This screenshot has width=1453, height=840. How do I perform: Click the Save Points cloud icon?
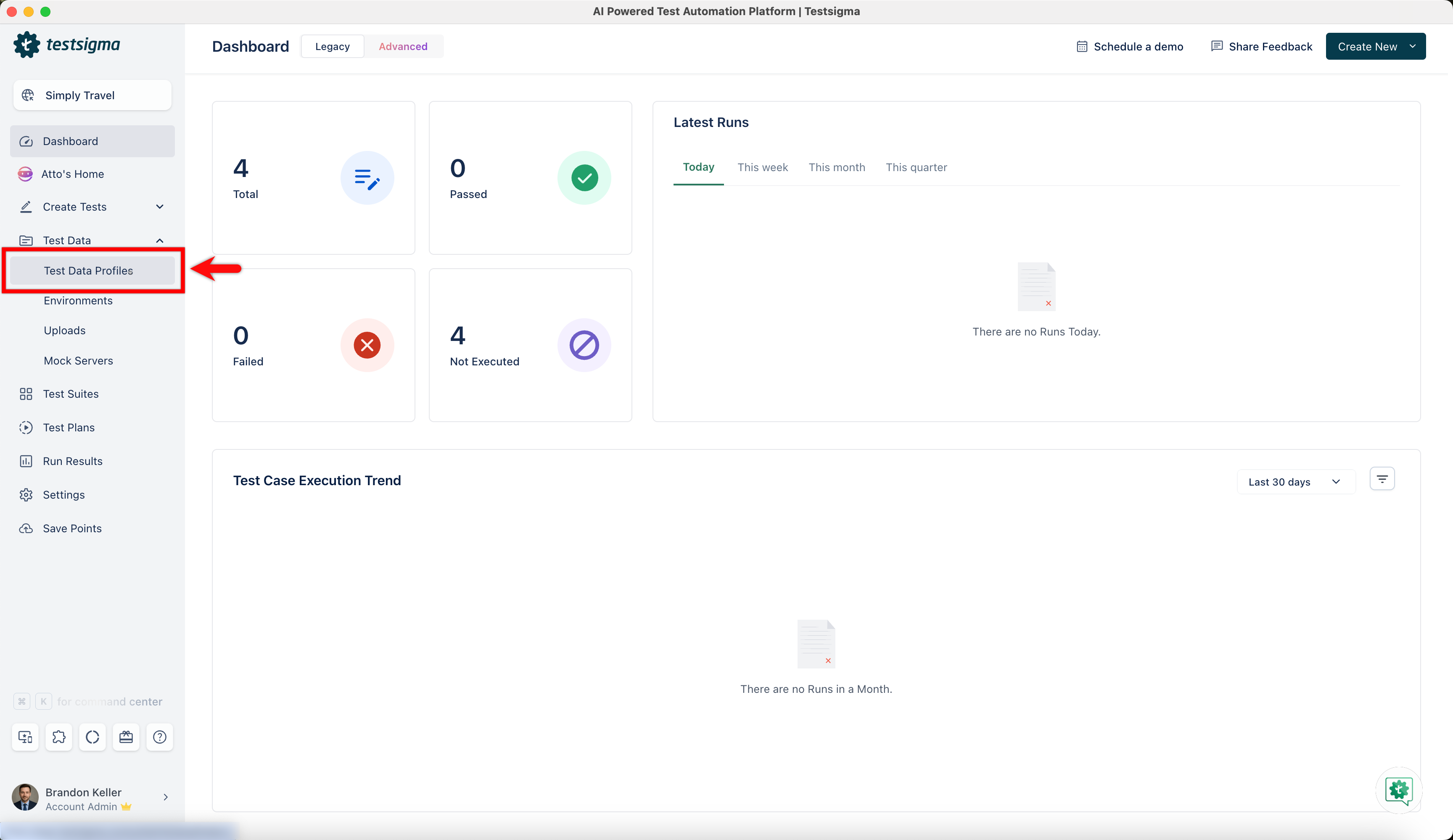point(26,528)
